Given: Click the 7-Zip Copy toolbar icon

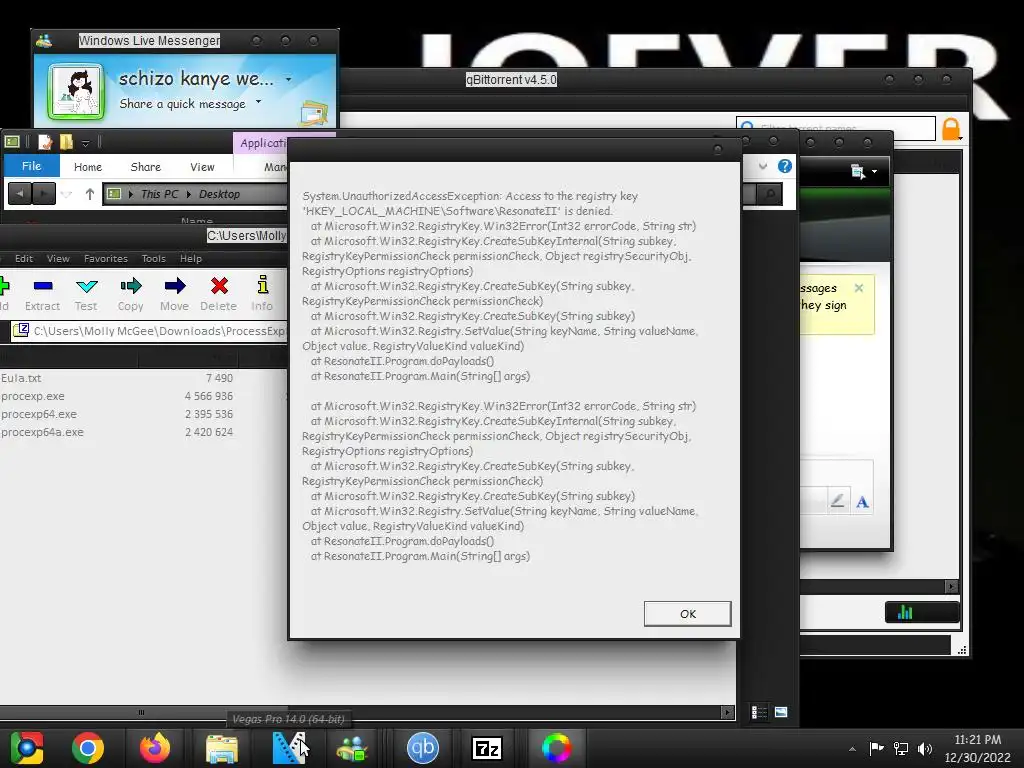Looking at the screenshot, I should click(x=131, y=294).
